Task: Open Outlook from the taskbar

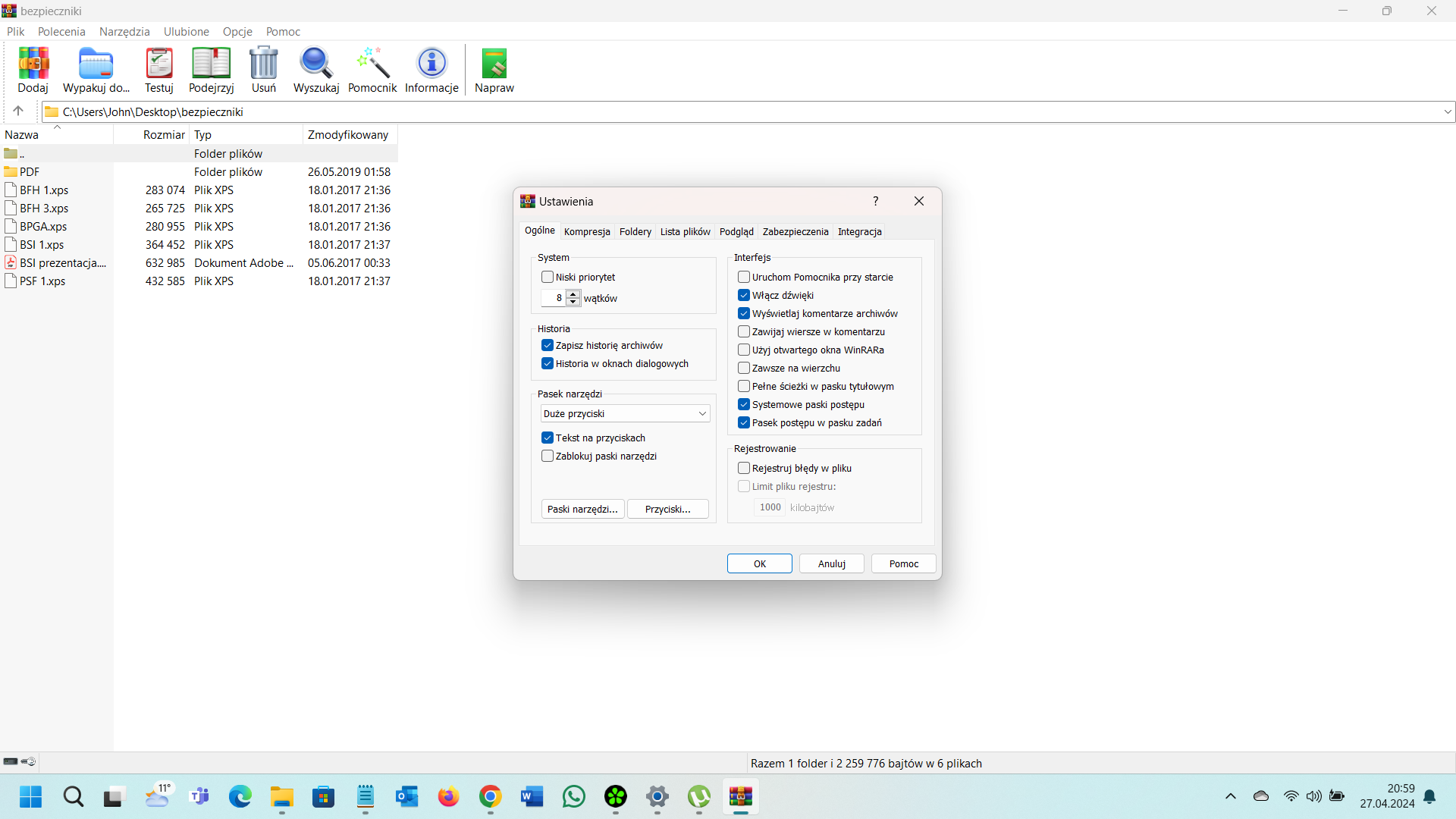Action: (407, 796)
